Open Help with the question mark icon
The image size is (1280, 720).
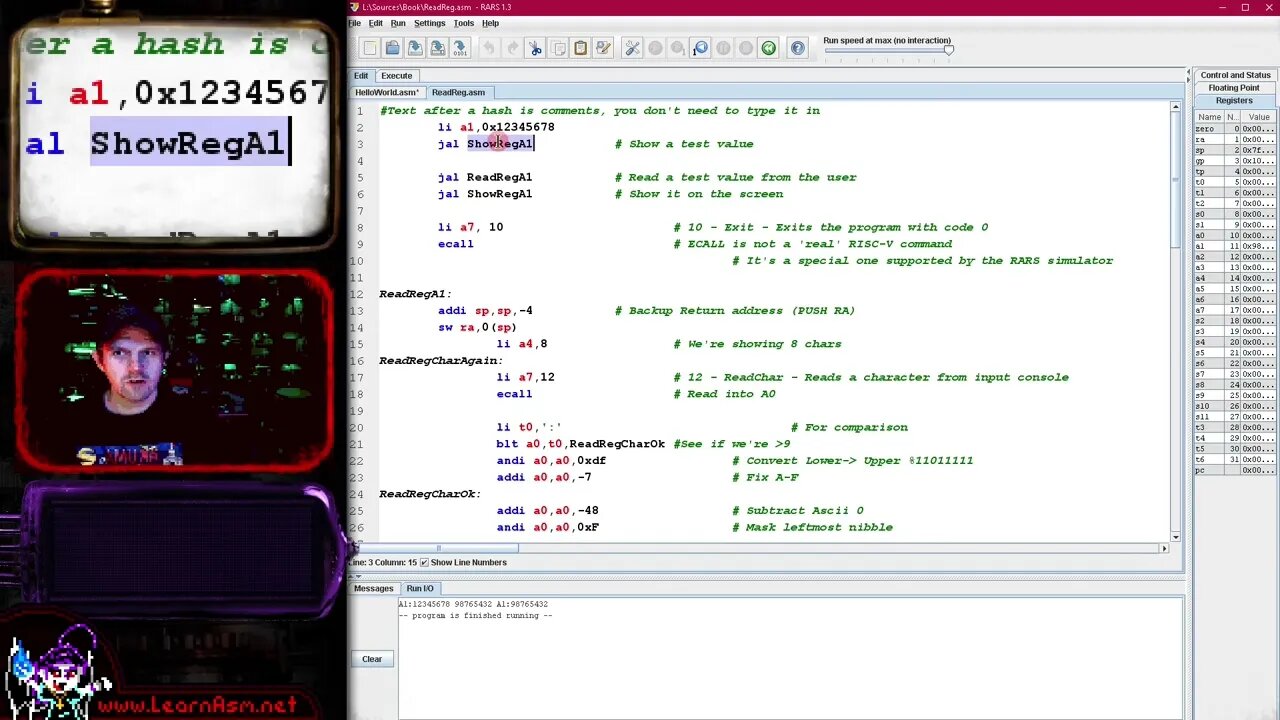[x=798, y=48]
